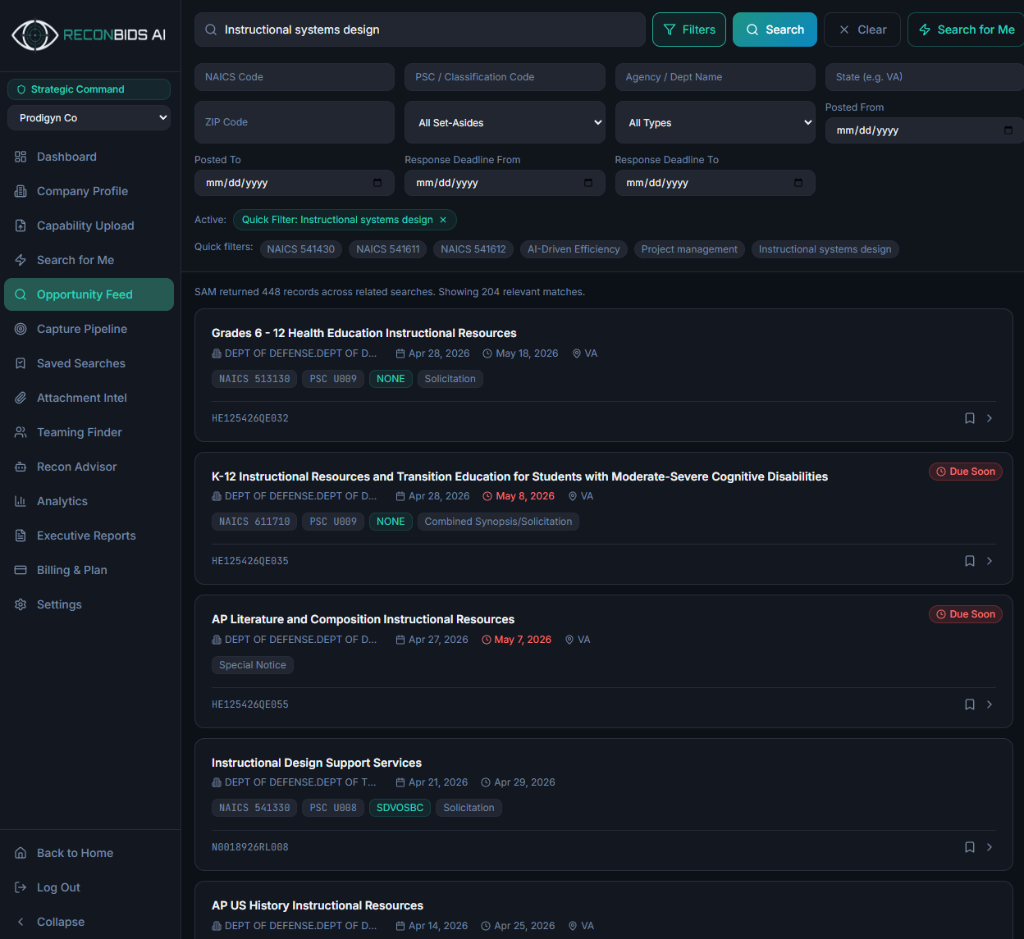Bookmark the Grades 6 - 12 Health Education opportunity
Screen dimensions: 1024x939
click(970, 418)
